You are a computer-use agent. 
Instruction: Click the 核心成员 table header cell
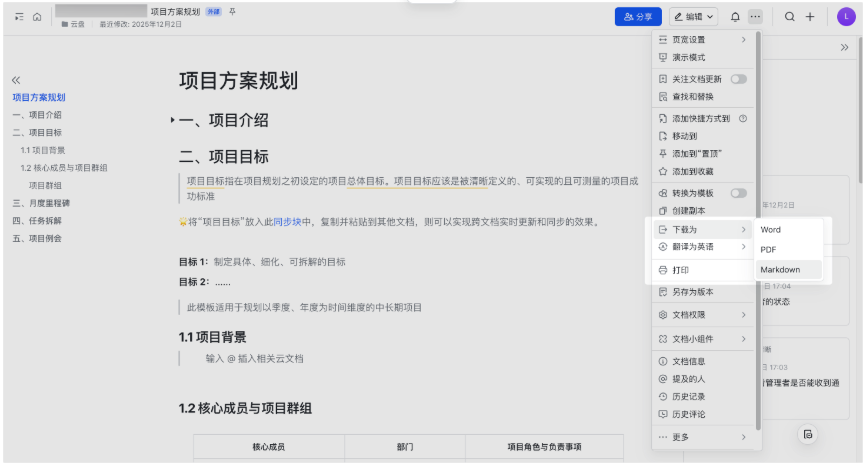[268, 446]
